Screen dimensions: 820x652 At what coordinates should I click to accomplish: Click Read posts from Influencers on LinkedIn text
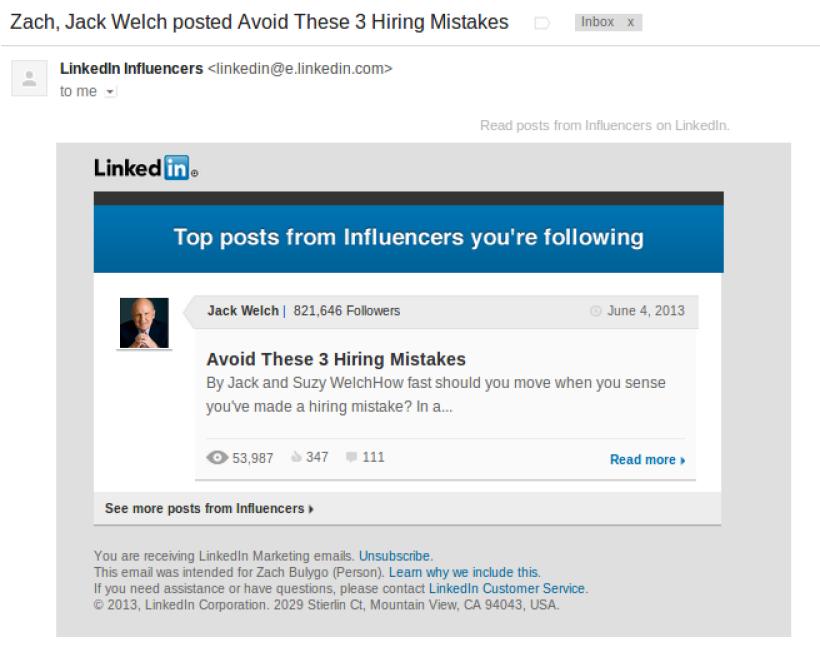(605, 126)
